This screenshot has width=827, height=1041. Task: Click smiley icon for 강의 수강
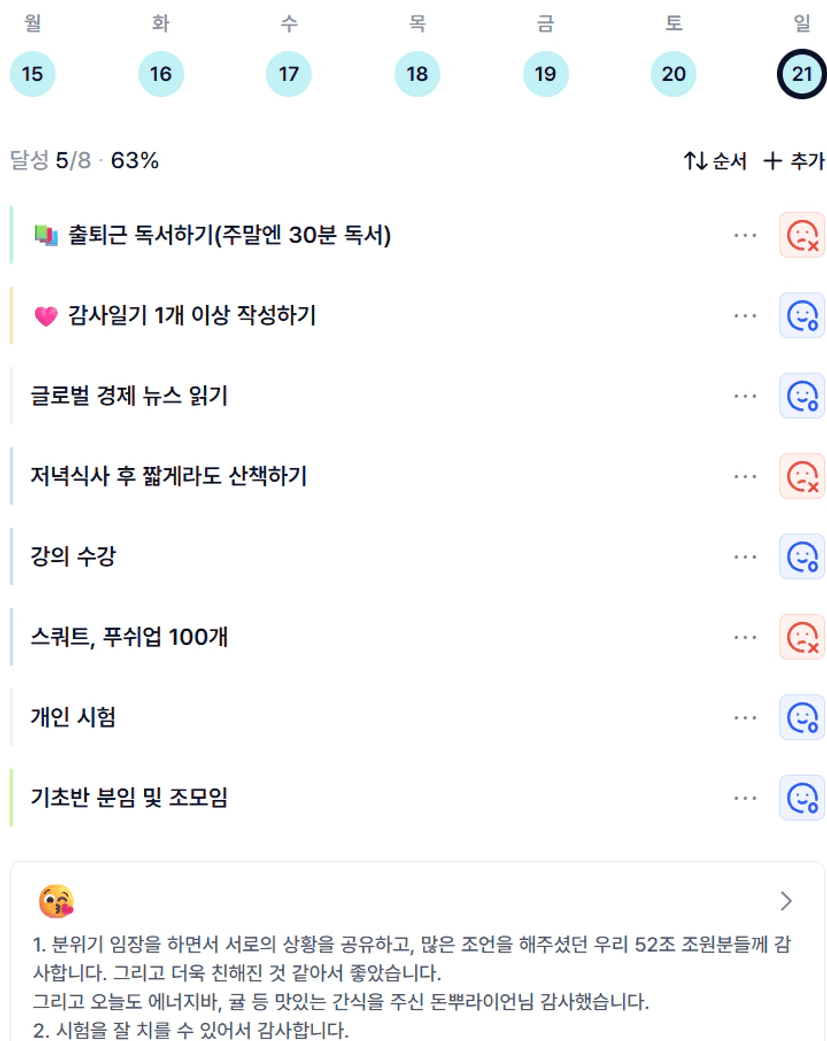(802, 557)
